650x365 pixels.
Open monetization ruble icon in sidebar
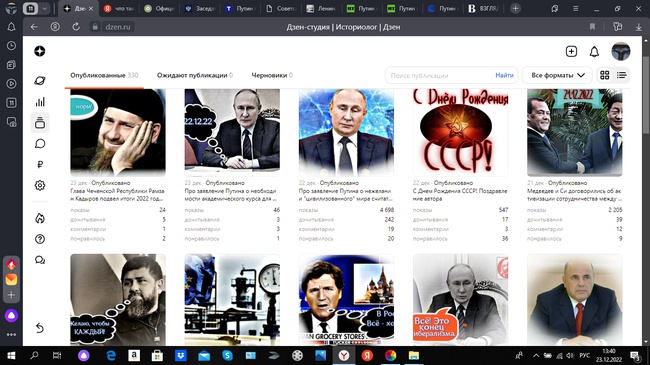(x=40, y=165)
